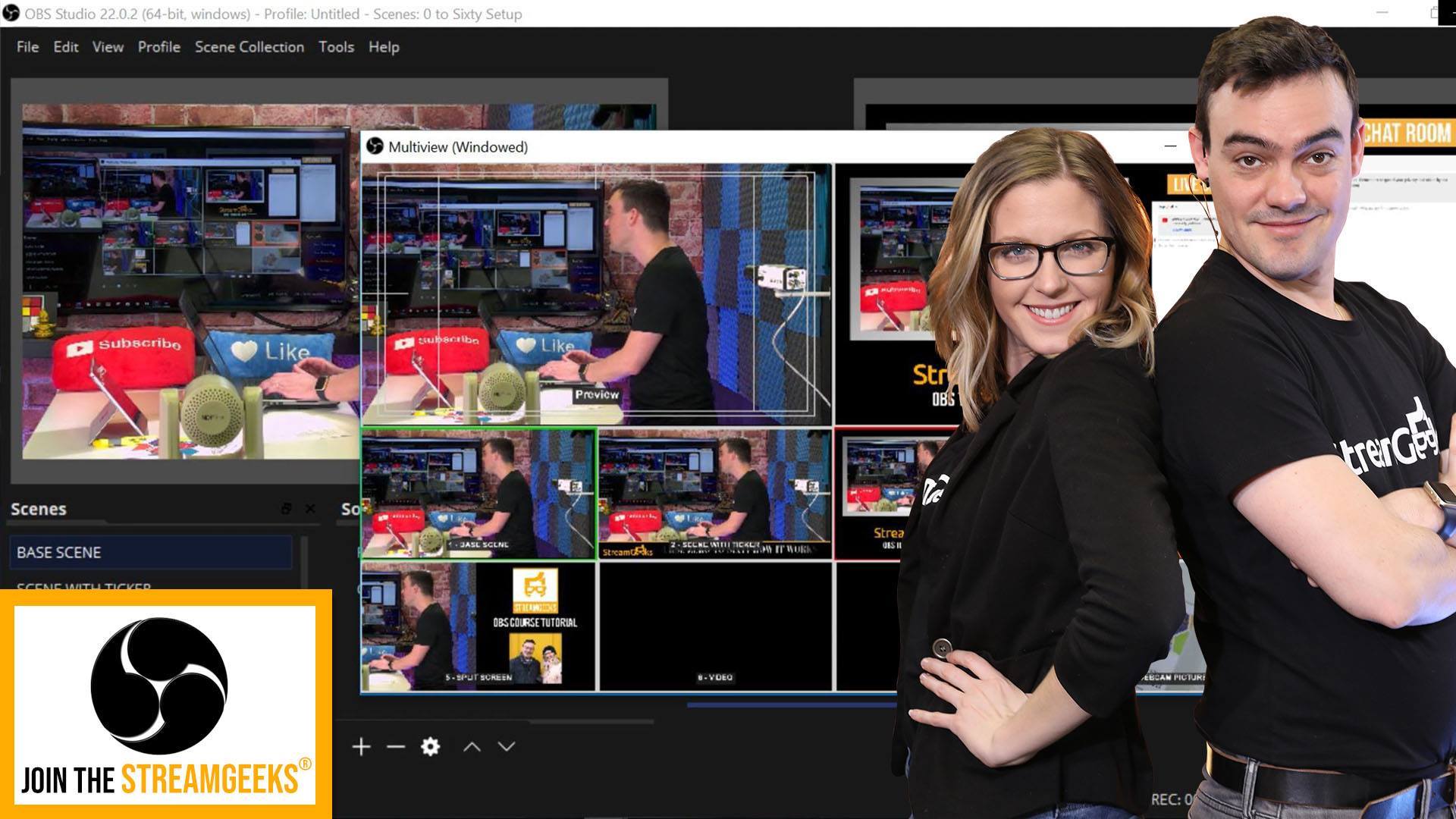
Task: Click the Multiview window's OBS logo icon
Action: (375, 146)
